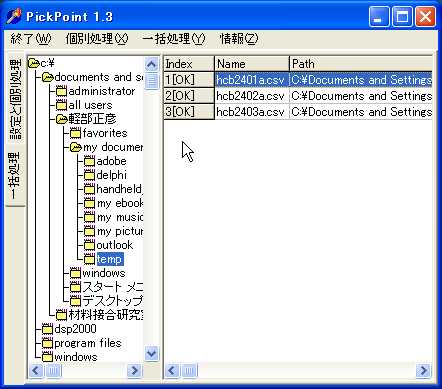Click file list horizontal scrollbar left arrow

[x=172, y=371]
